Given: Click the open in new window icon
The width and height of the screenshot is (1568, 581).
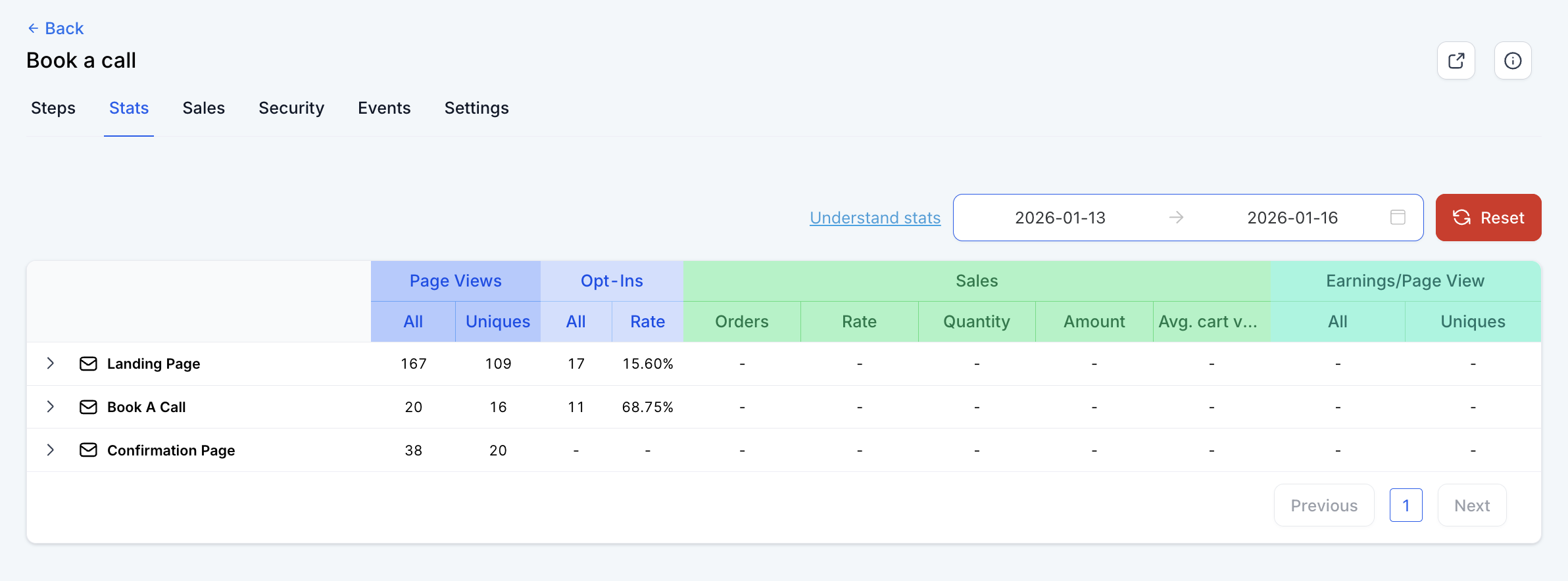Looking at the screenshot, I should (x=1456, y=60).
